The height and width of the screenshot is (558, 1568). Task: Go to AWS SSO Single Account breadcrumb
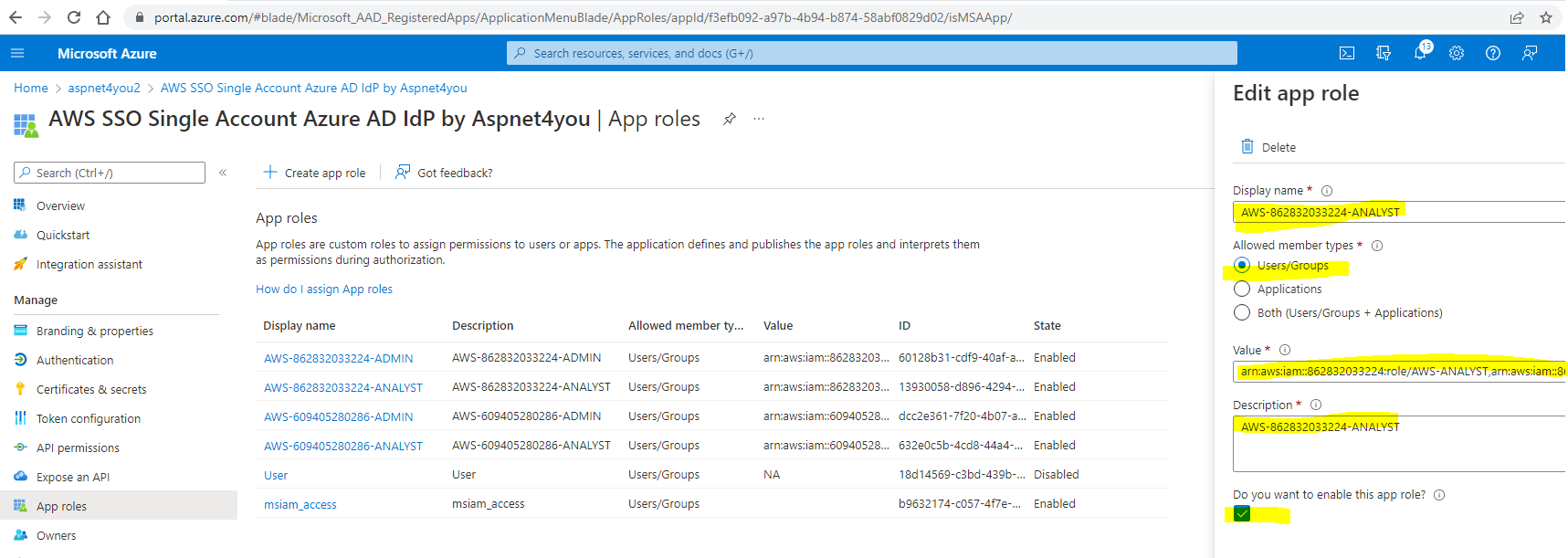(x=314, y=89)
